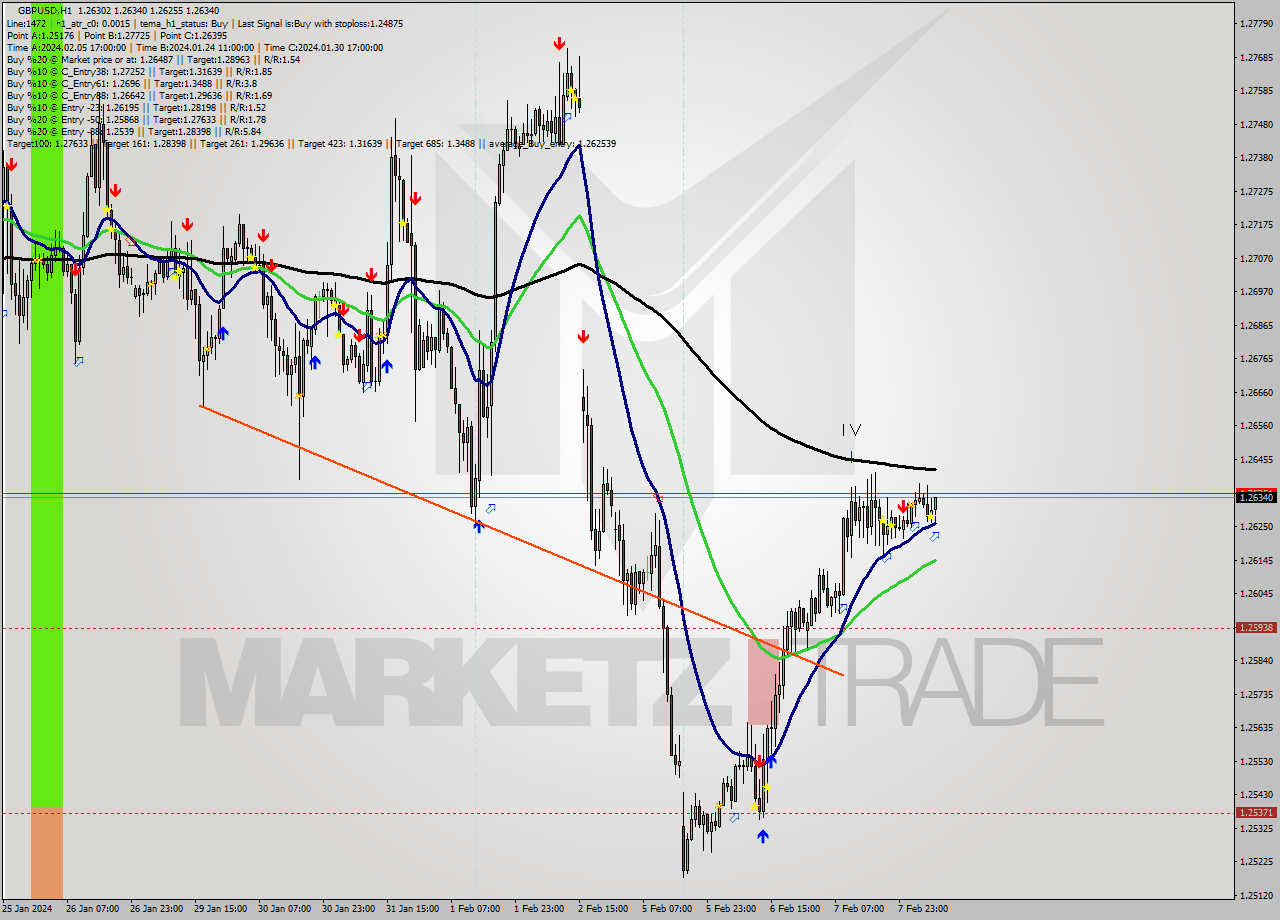
Task: Click the '6 Feb 15:00' time label
Action: (795, 909)
